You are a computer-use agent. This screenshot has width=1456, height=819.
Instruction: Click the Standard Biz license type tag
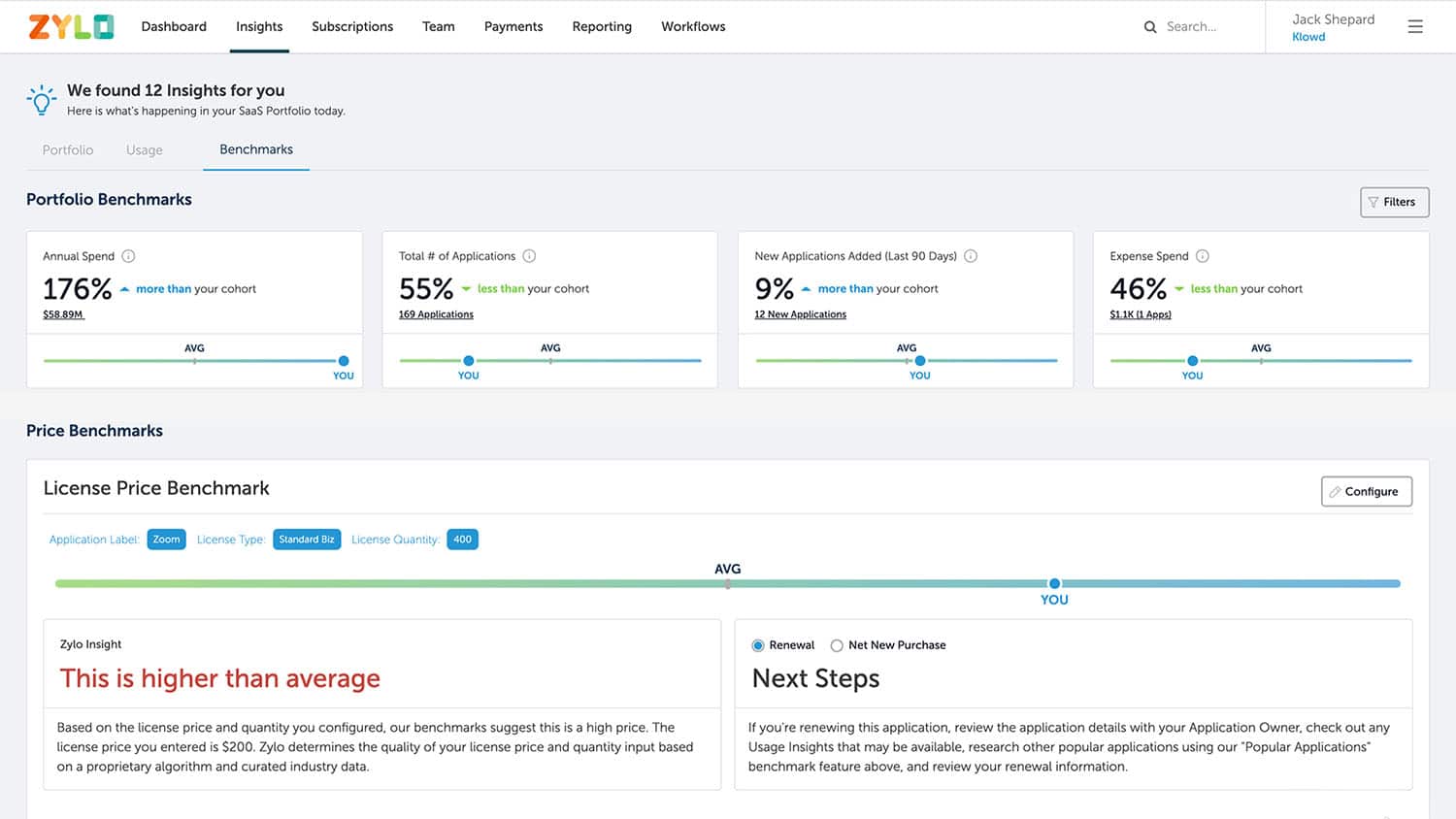tap(306, 540)
